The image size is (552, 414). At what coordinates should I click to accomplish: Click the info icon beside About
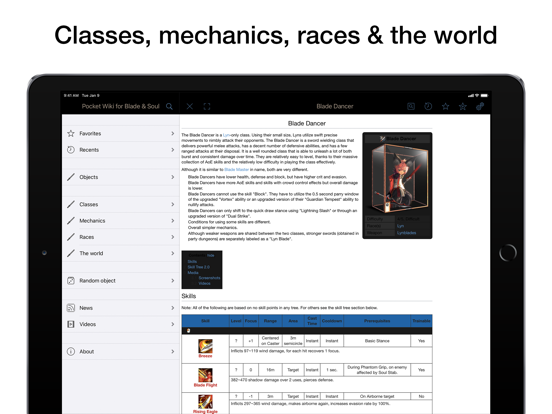coord(71,351)
